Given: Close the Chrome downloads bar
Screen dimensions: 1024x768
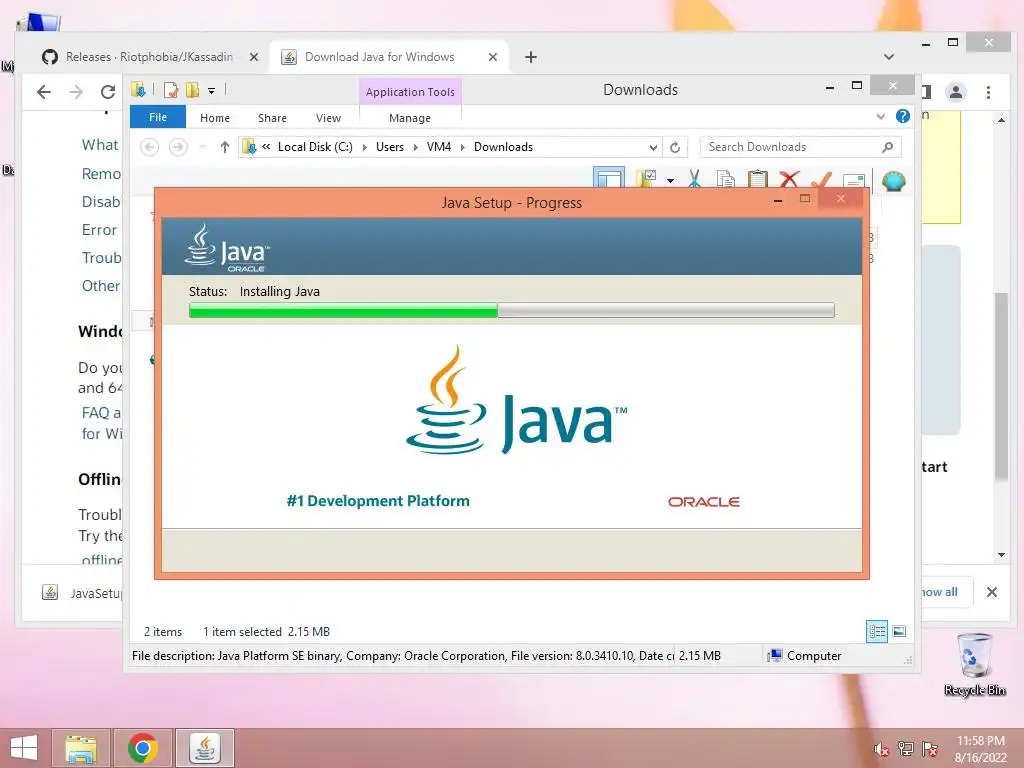Looking at the screenshot, I should tap(992, 592).
